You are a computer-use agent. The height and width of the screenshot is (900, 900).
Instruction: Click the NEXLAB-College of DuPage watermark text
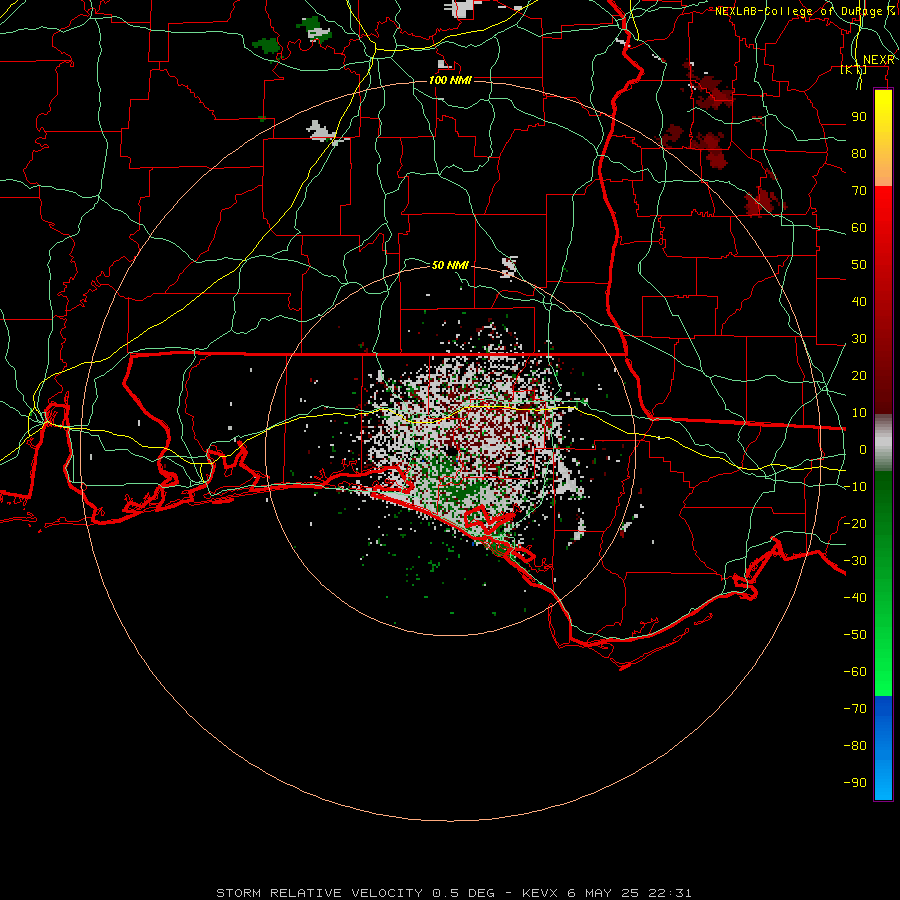tap(805, 11)
